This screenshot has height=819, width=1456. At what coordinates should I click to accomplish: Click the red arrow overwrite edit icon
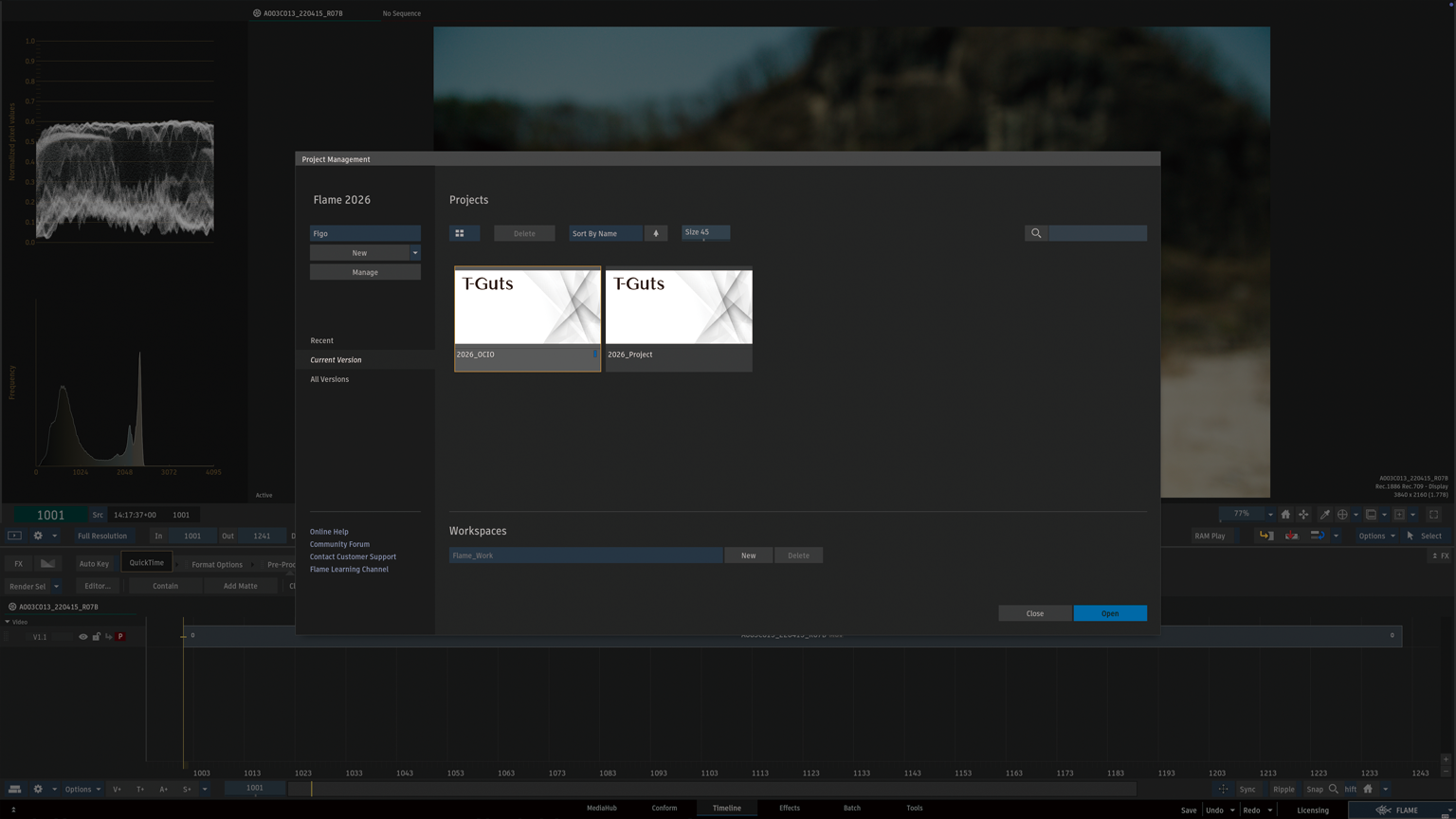click(x=1291, y=536)
